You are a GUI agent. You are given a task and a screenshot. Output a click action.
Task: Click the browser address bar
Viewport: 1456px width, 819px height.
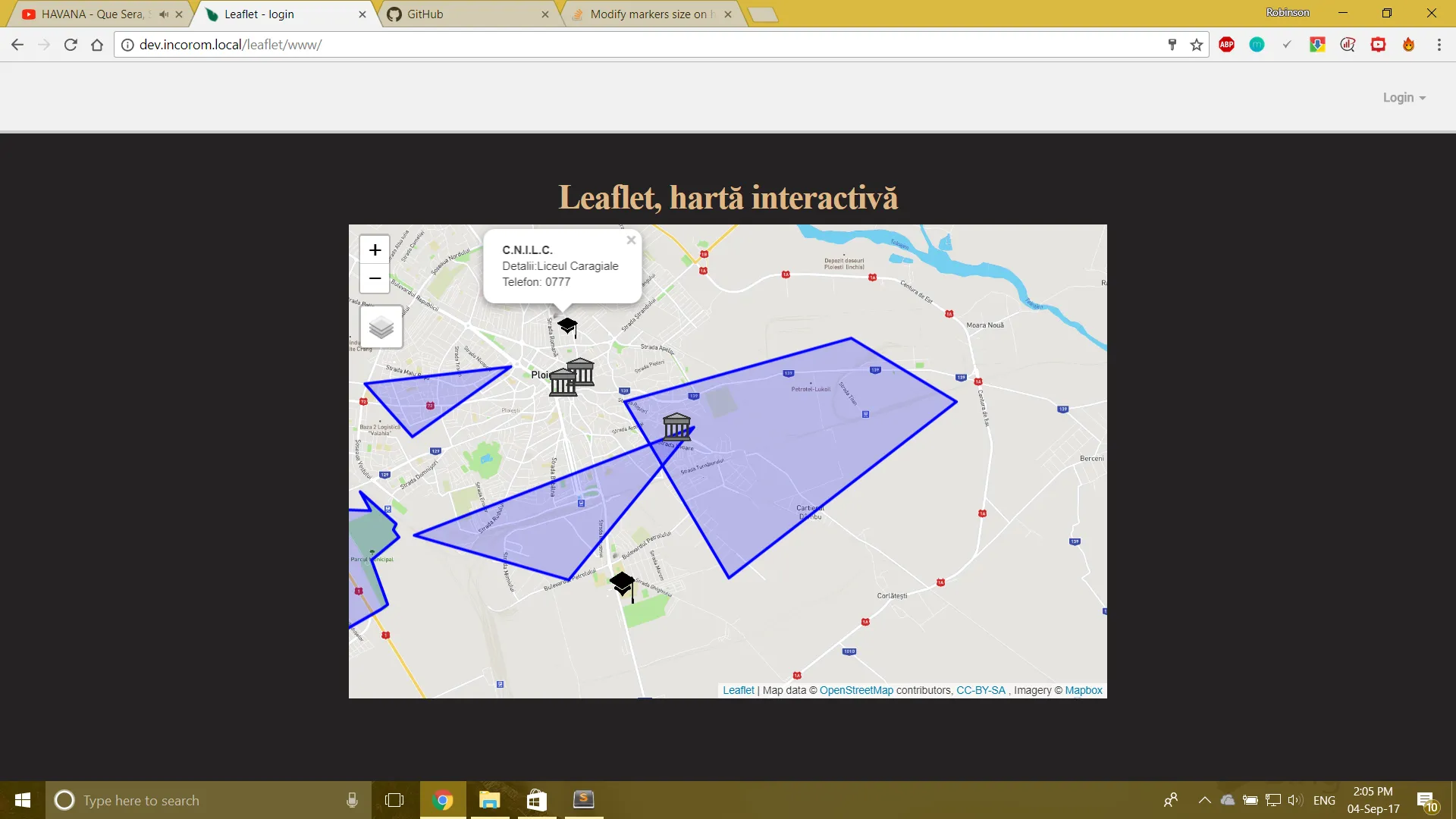click(607, 45)
